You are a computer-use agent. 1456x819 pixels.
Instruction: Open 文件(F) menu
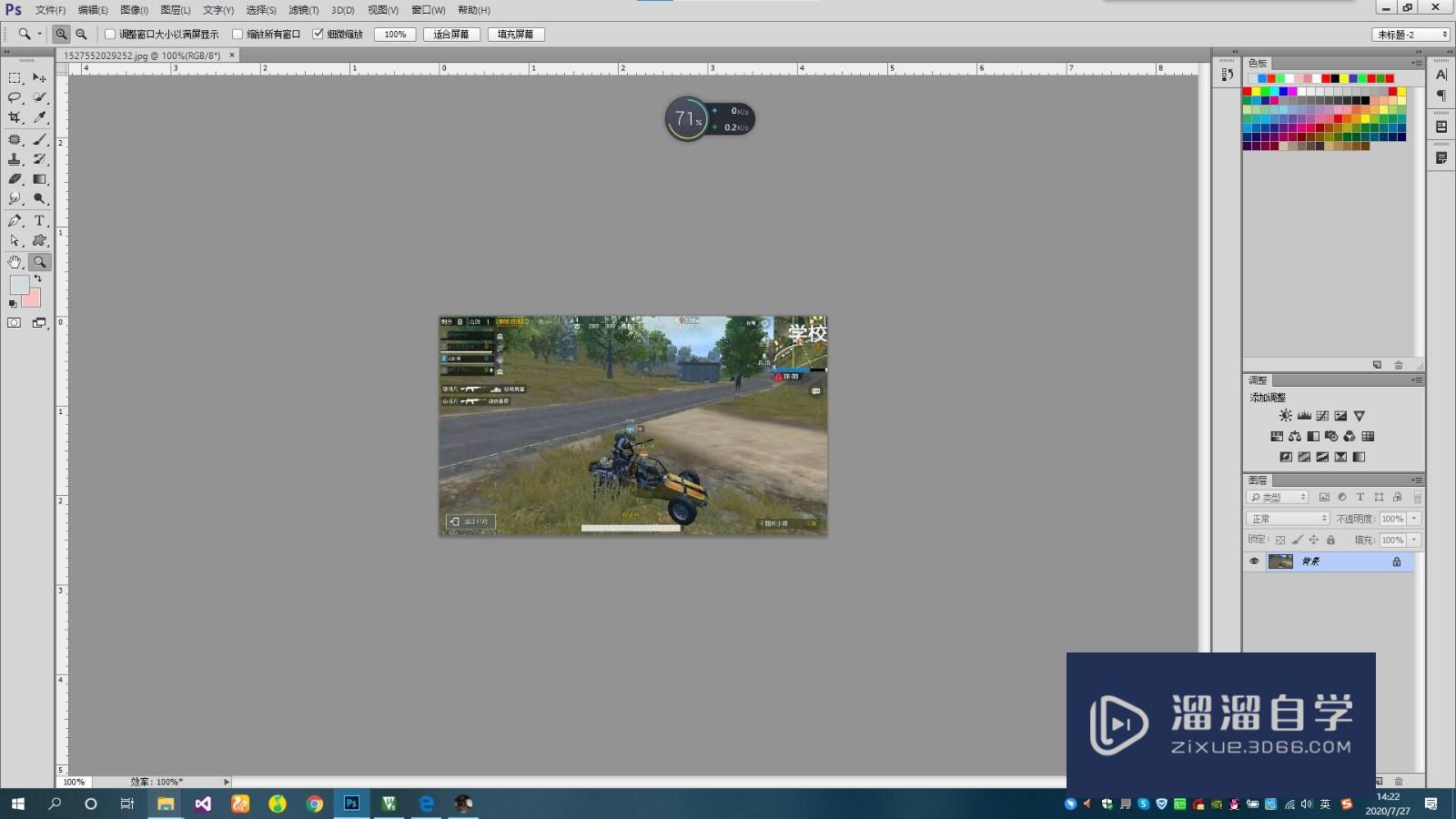pos(50,10)
